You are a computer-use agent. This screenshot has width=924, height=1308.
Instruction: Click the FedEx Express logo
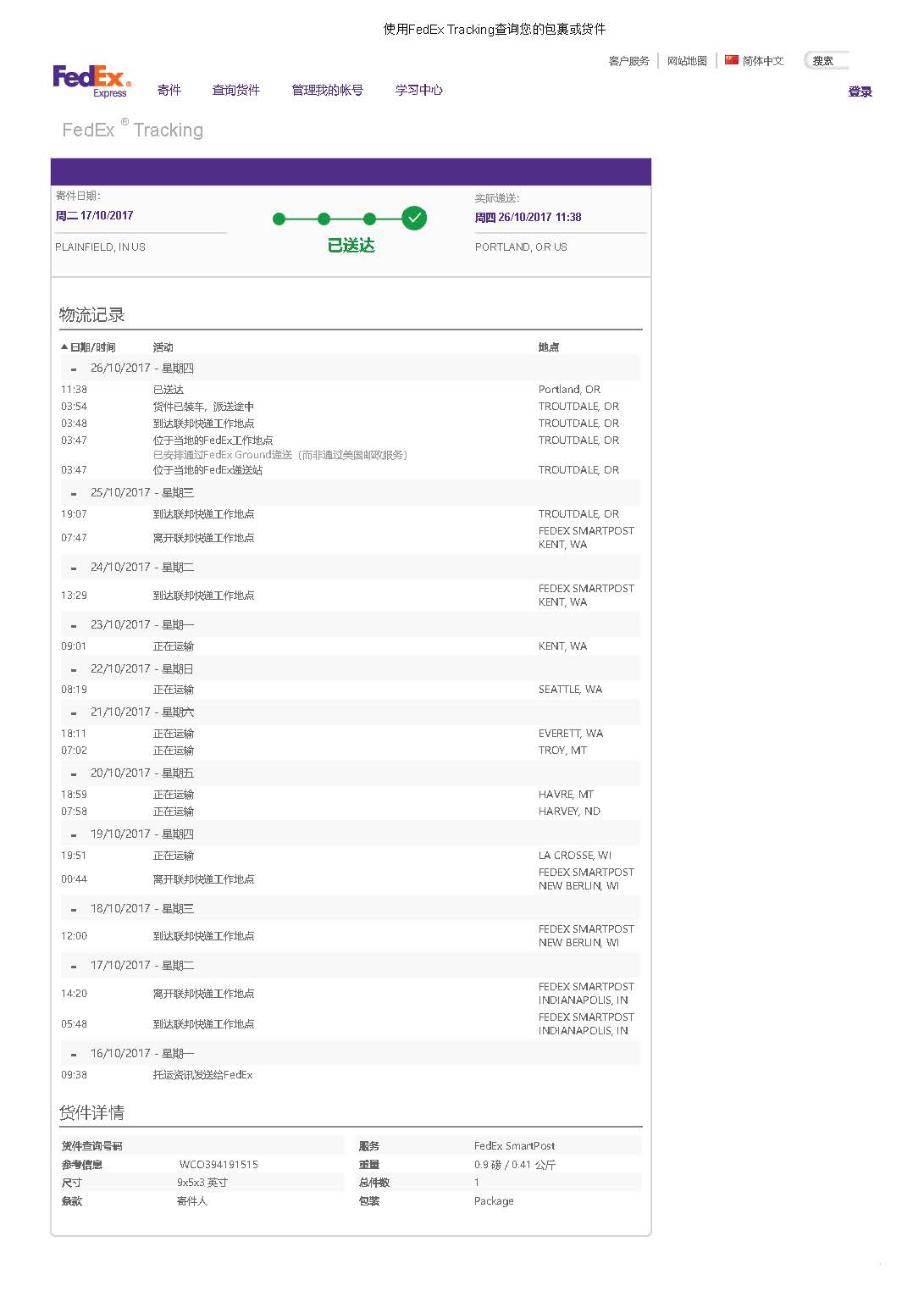pos(92,81)
